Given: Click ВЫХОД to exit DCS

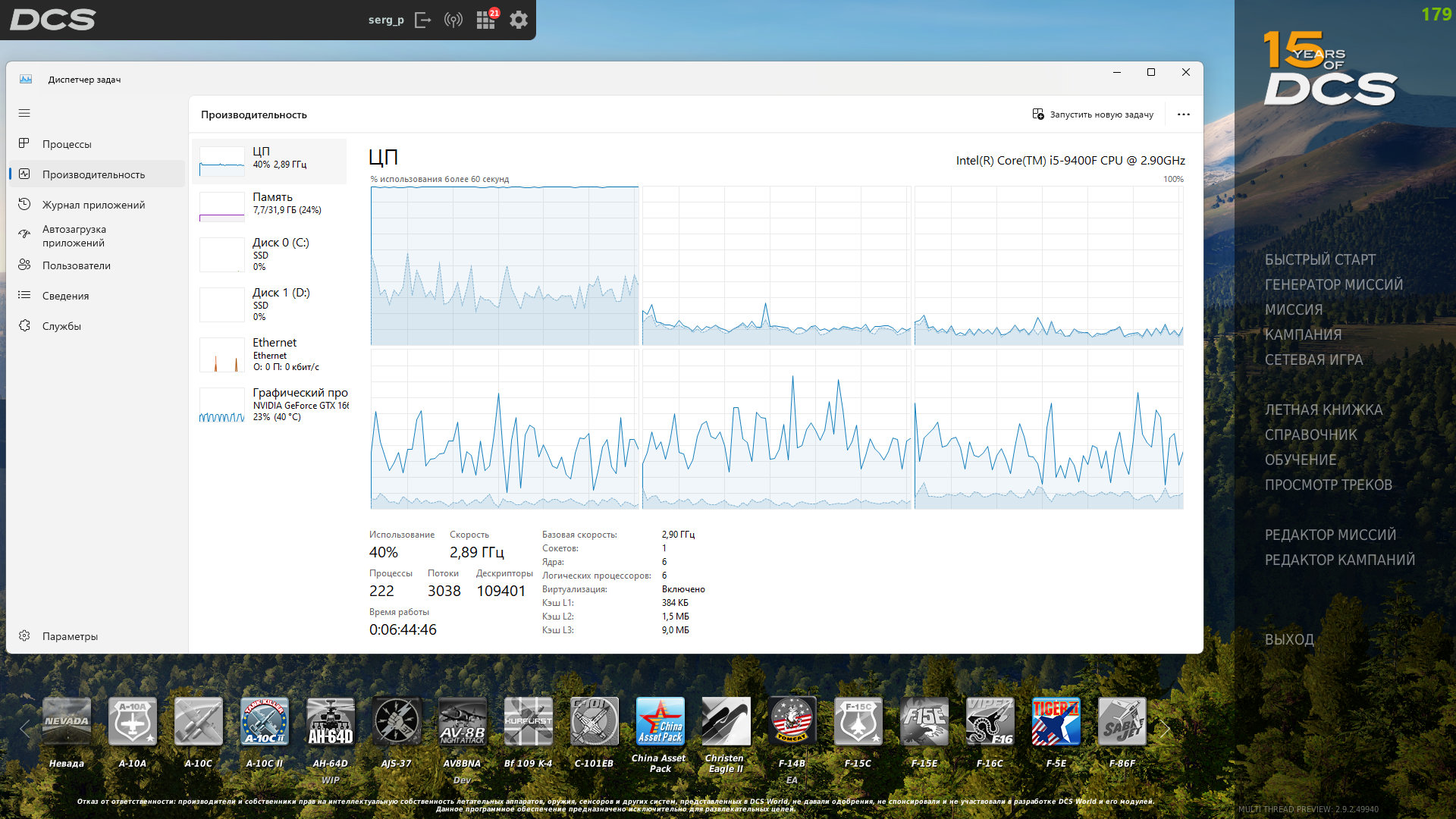Looking at the screenshot, I should click(x=1289, y=640).
